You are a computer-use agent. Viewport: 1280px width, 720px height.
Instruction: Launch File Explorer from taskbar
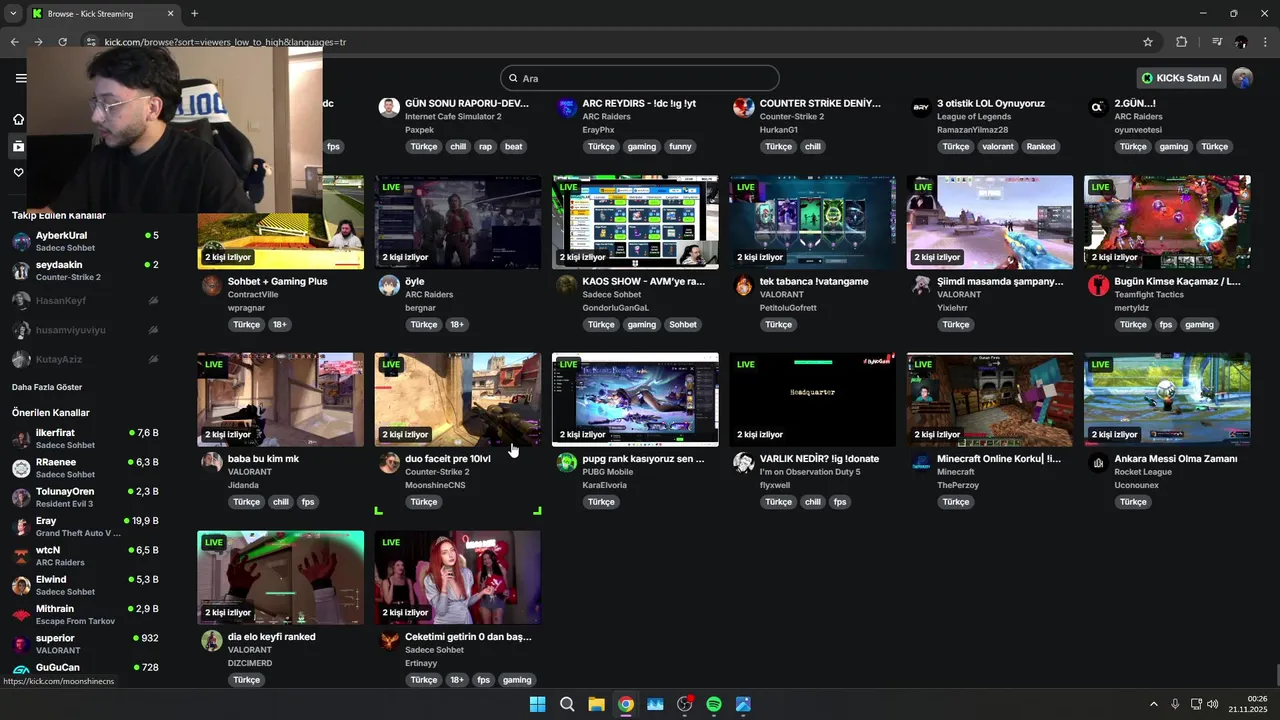click(596, 704)
